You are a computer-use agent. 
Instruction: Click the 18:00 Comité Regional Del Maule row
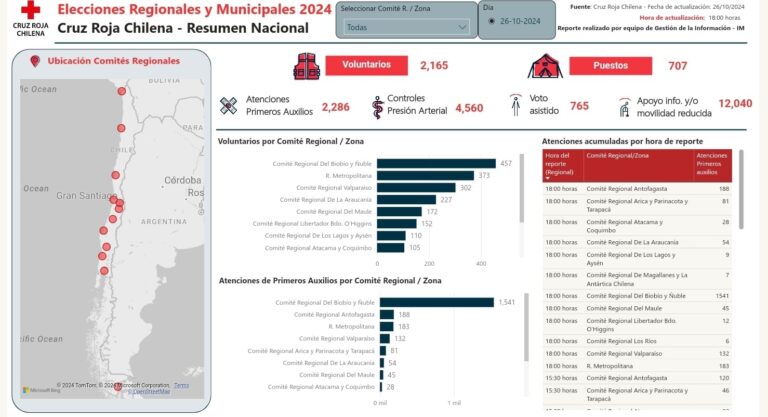coord(637,309)
